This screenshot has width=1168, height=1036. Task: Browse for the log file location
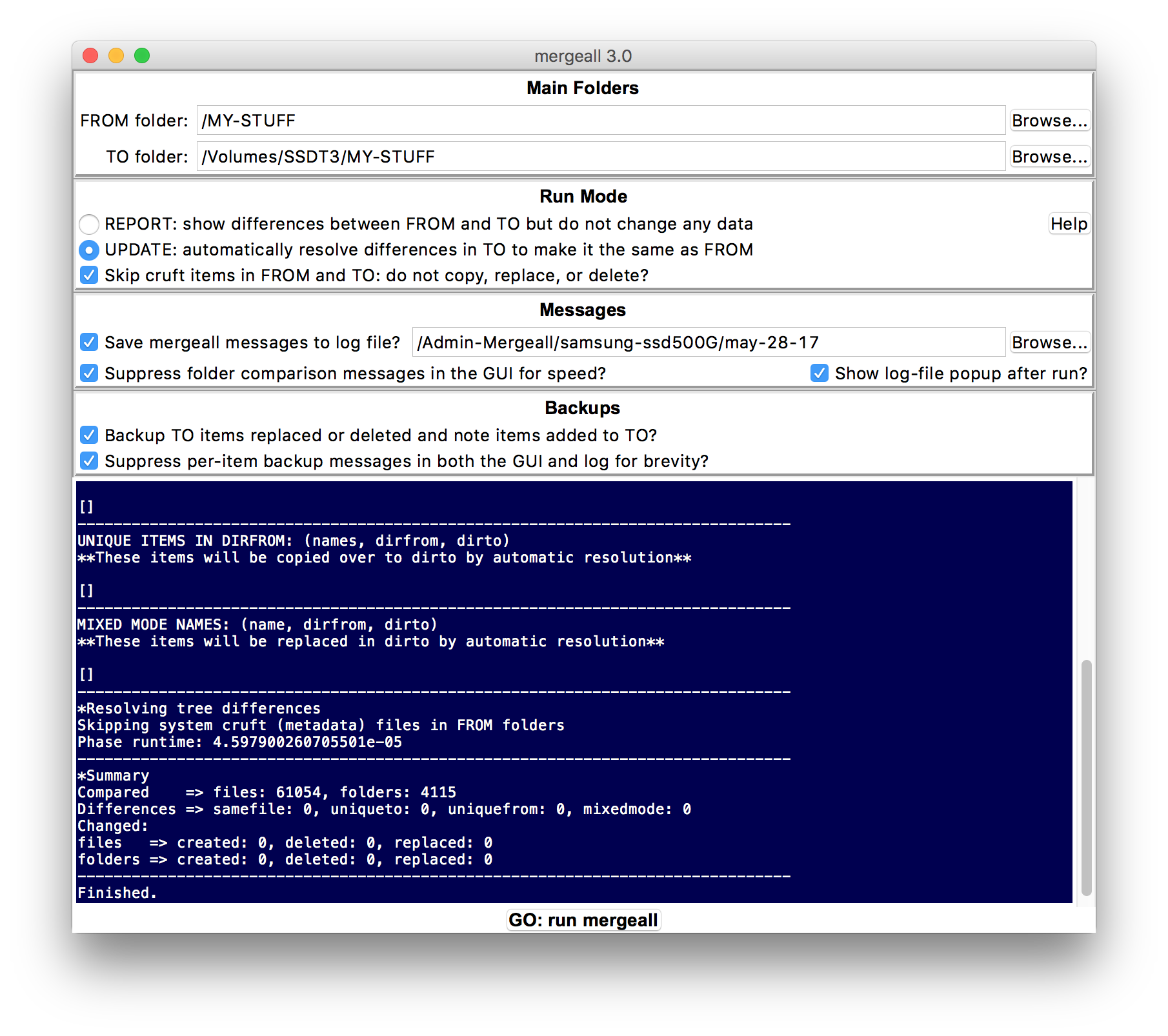[1050, 343]
